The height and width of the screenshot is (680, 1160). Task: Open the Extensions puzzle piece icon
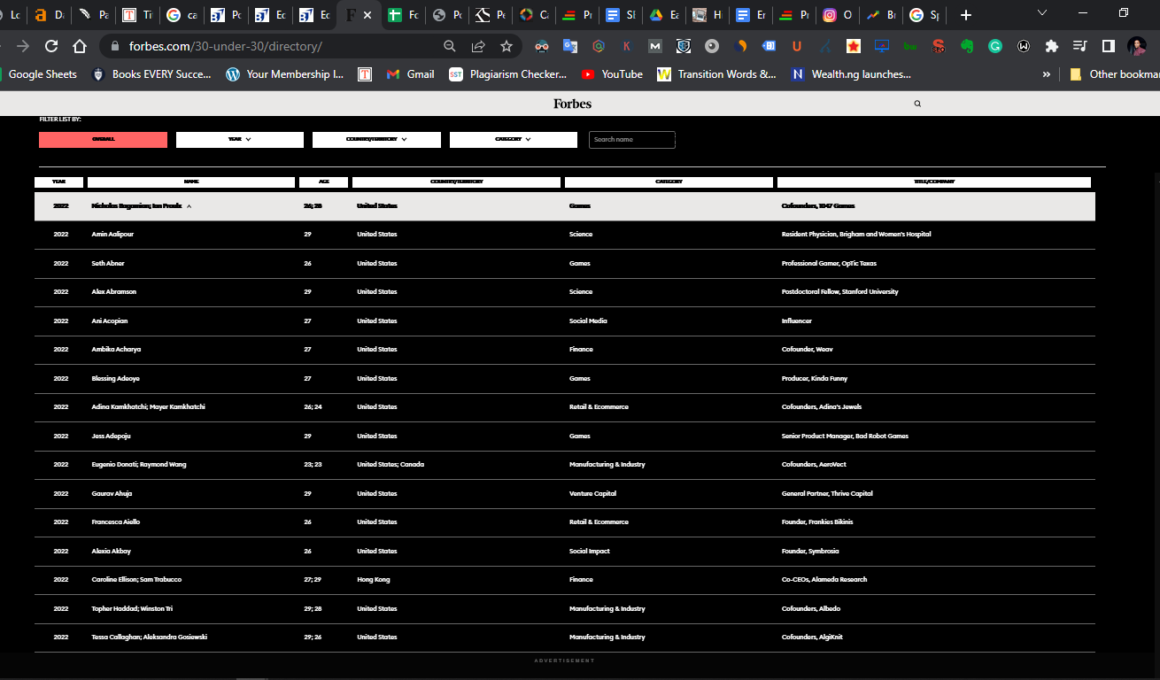click(x=1051, y=46)
